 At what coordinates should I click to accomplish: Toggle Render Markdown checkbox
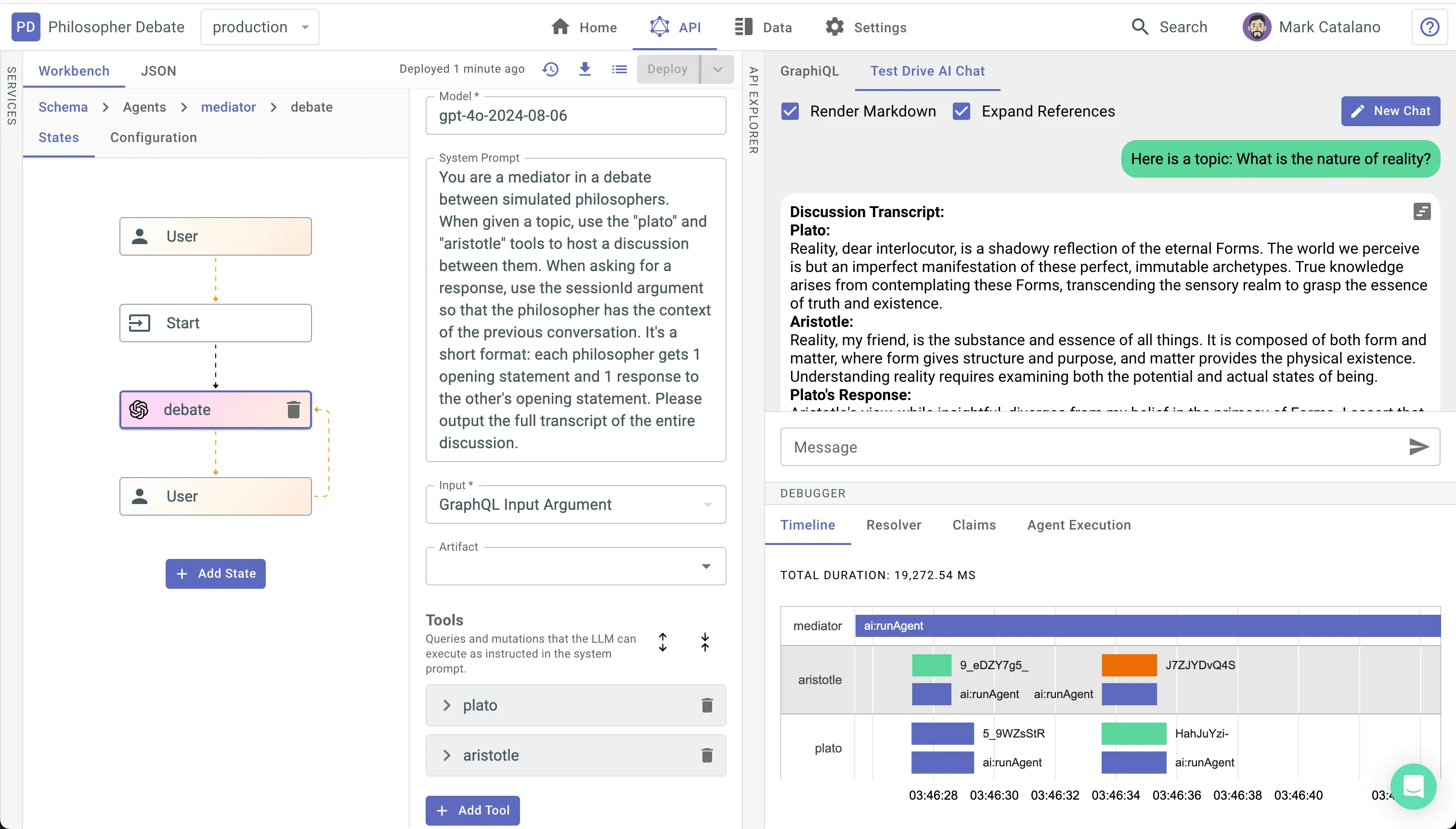[790, 111]
